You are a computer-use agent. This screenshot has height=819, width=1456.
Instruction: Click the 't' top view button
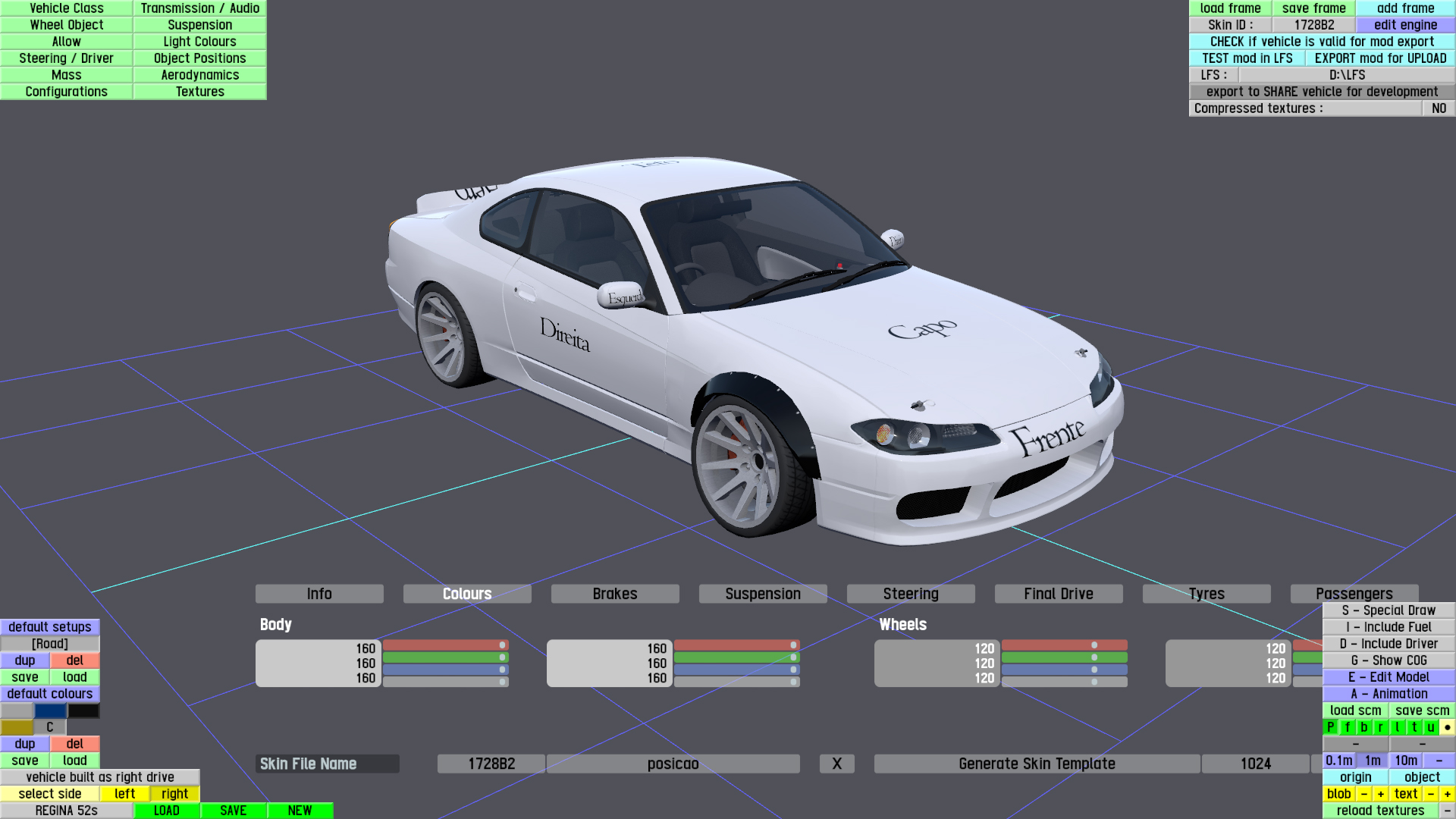click(x=1414, y=727)
